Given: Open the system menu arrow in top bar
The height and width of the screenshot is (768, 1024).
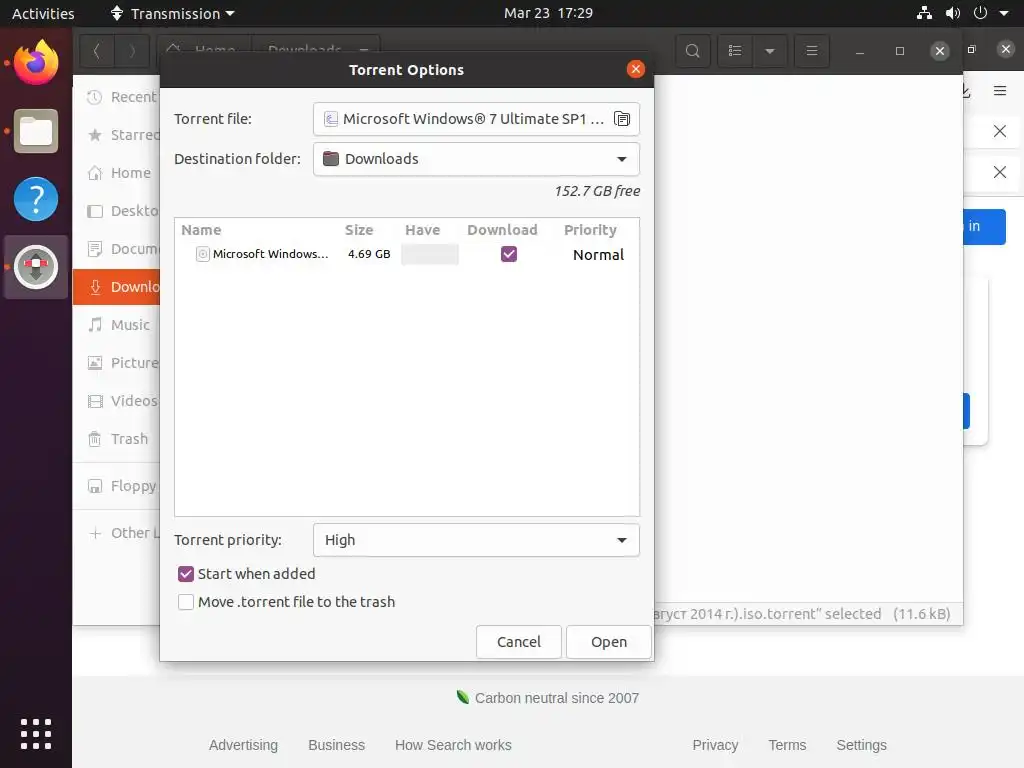Looking at the screenshot, I should click(1004, 13).
